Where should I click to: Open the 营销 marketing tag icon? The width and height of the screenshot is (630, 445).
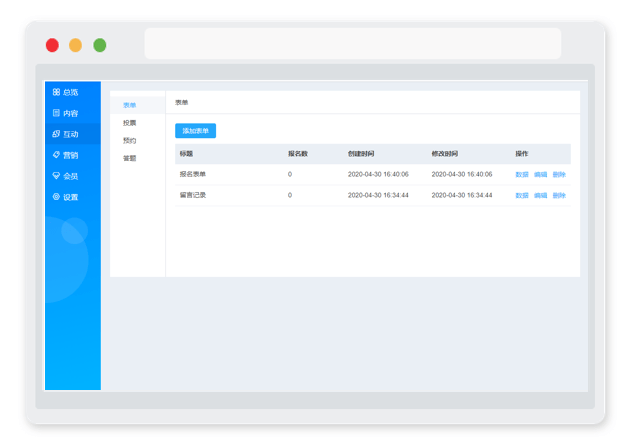point(56,155)
